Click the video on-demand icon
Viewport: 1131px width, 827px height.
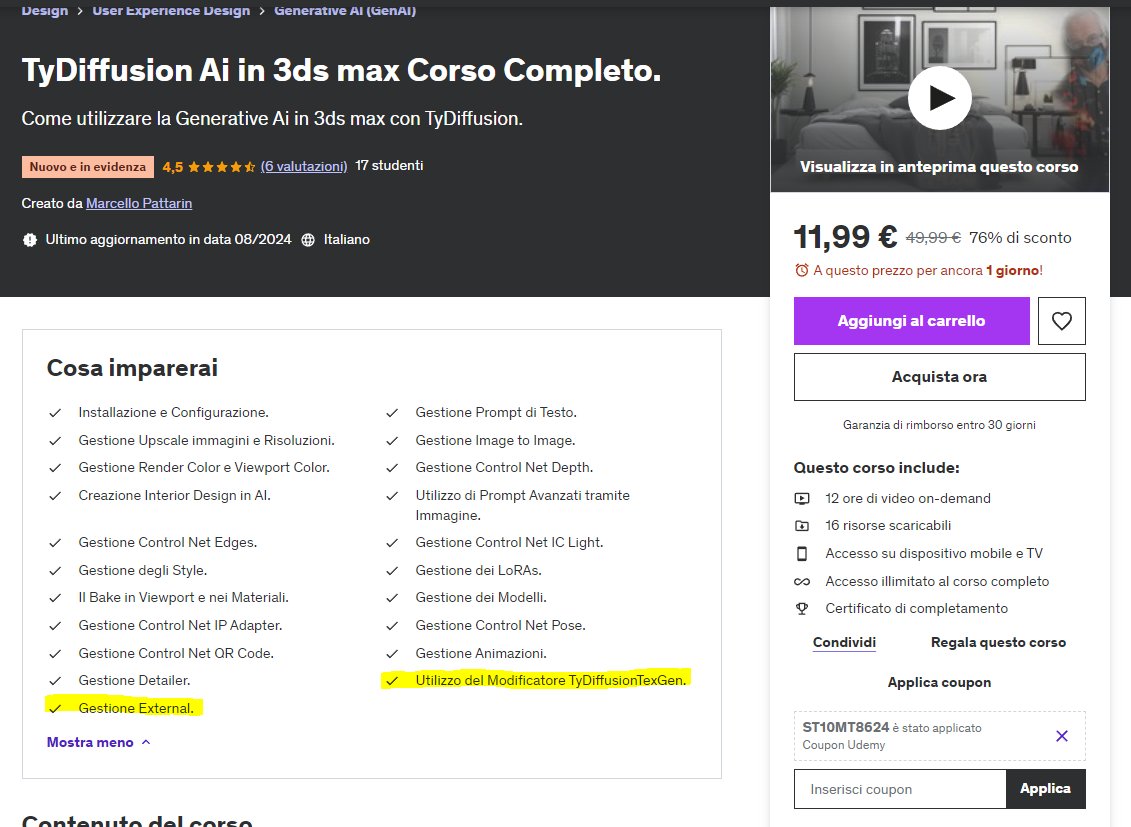pyautogui.click(x=803, y=498)
